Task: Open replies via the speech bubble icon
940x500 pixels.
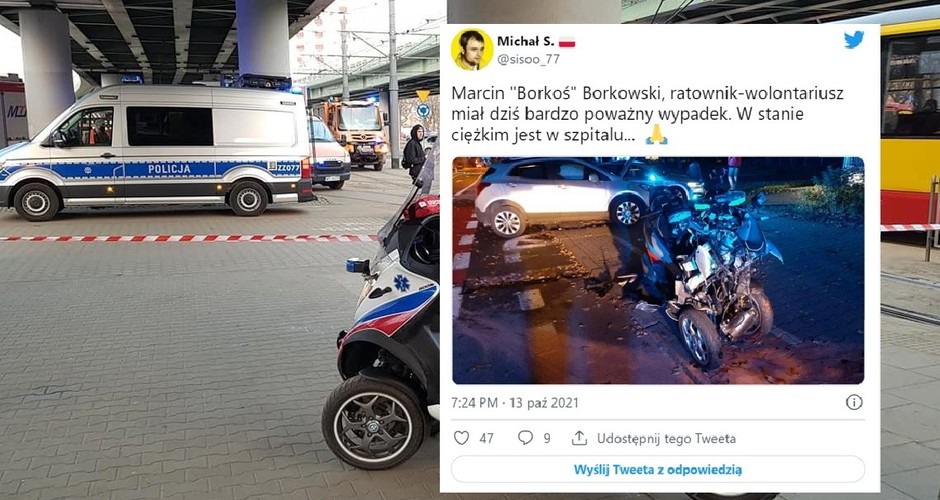Action: pos(525,438)
